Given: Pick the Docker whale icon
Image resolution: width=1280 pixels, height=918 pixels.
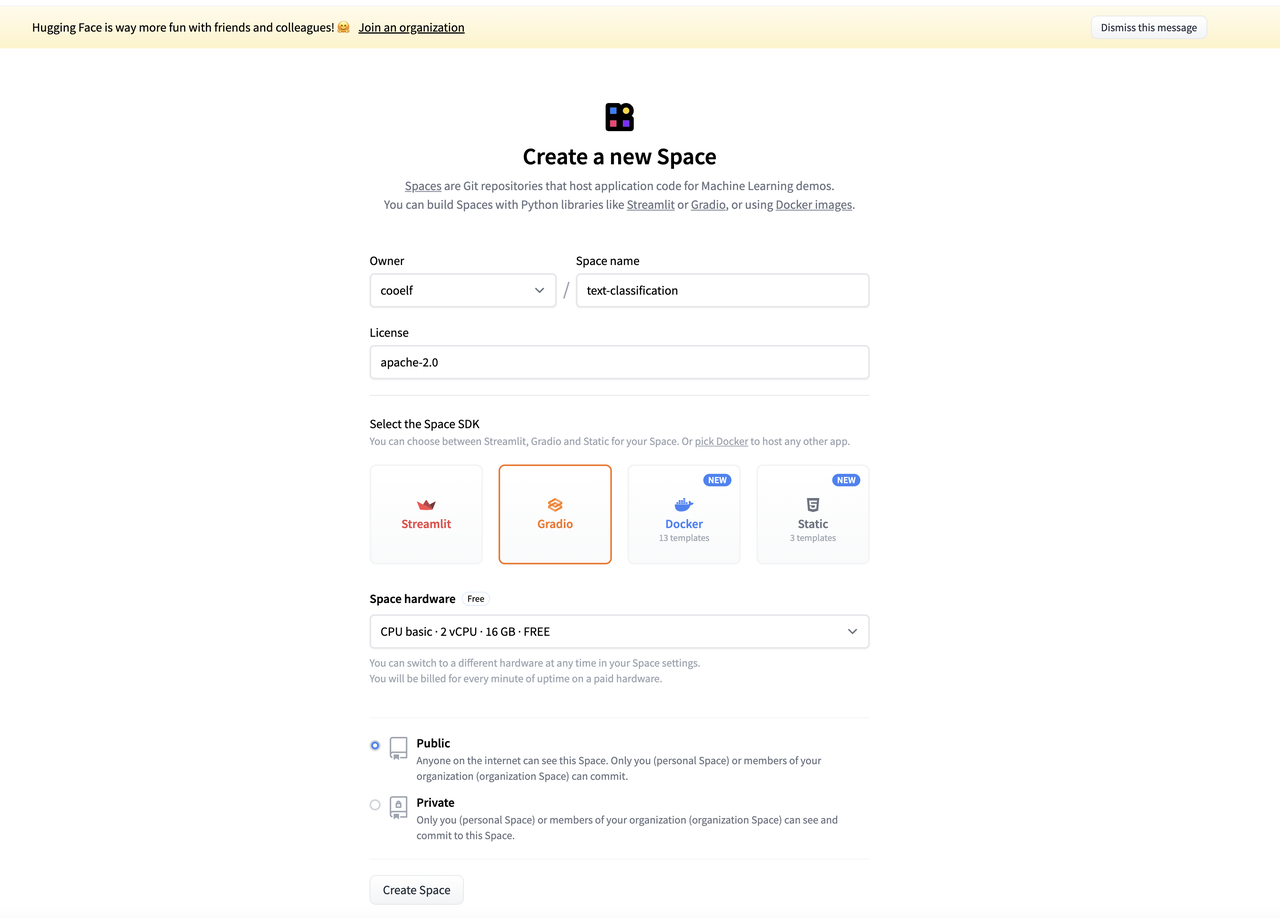Looking at the screenshot, I should click(x=684, y=505).
